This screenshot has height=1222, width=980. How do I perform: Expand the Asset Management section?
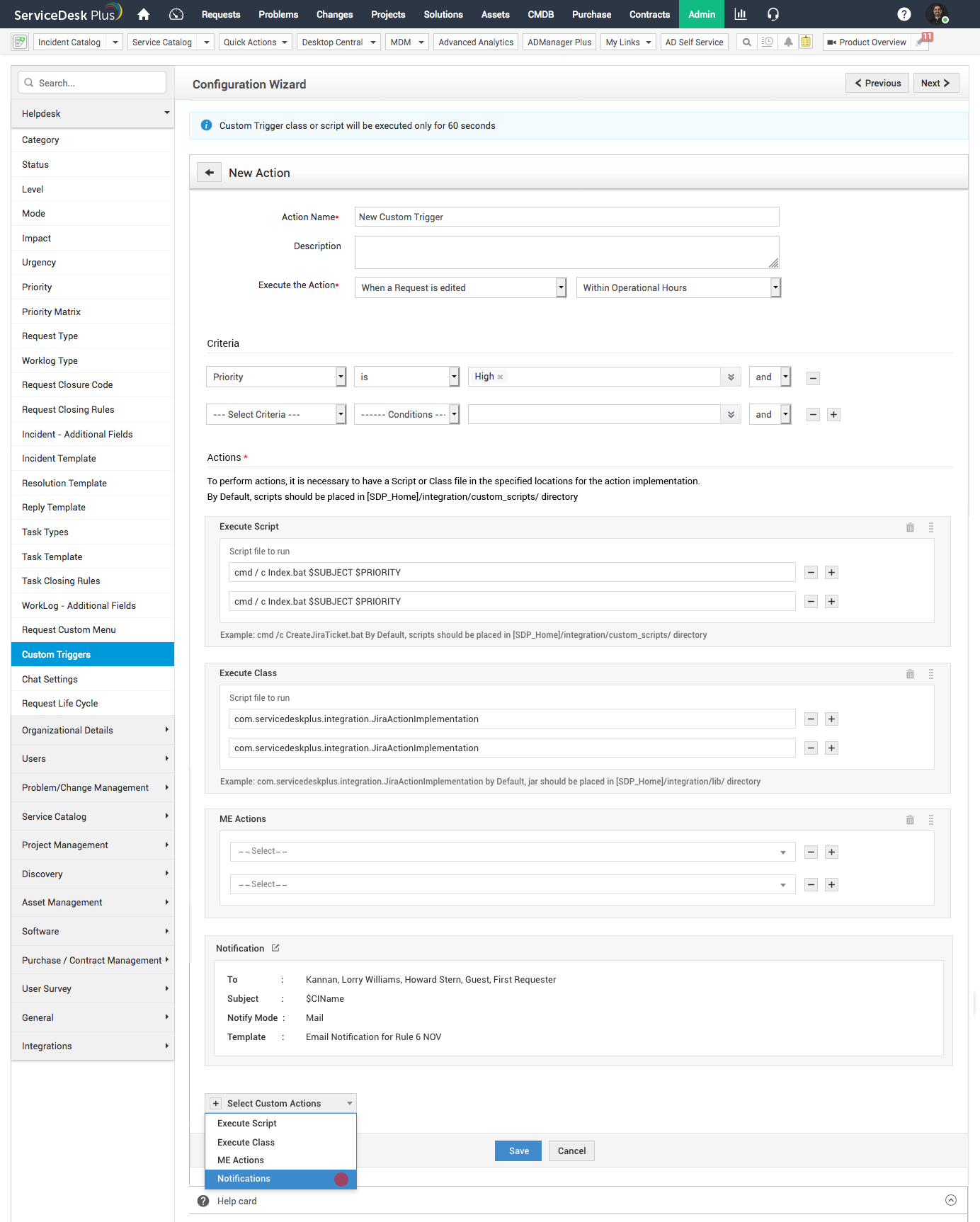[x=93, y=902]
